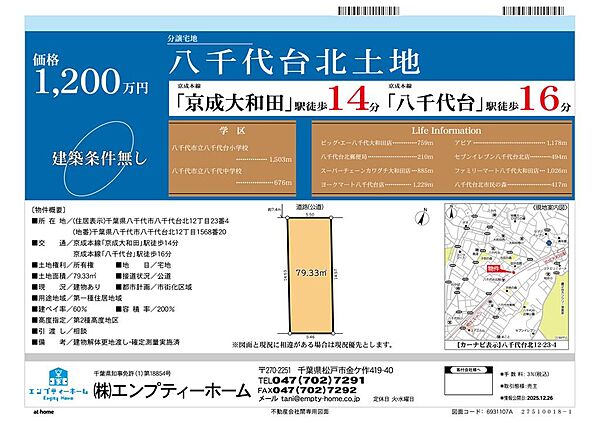The height and width of the screenshot is (423, 600).
Task: Click ビッグ・エー八千代大和田店 759m entry
Action: click(377, 143)
